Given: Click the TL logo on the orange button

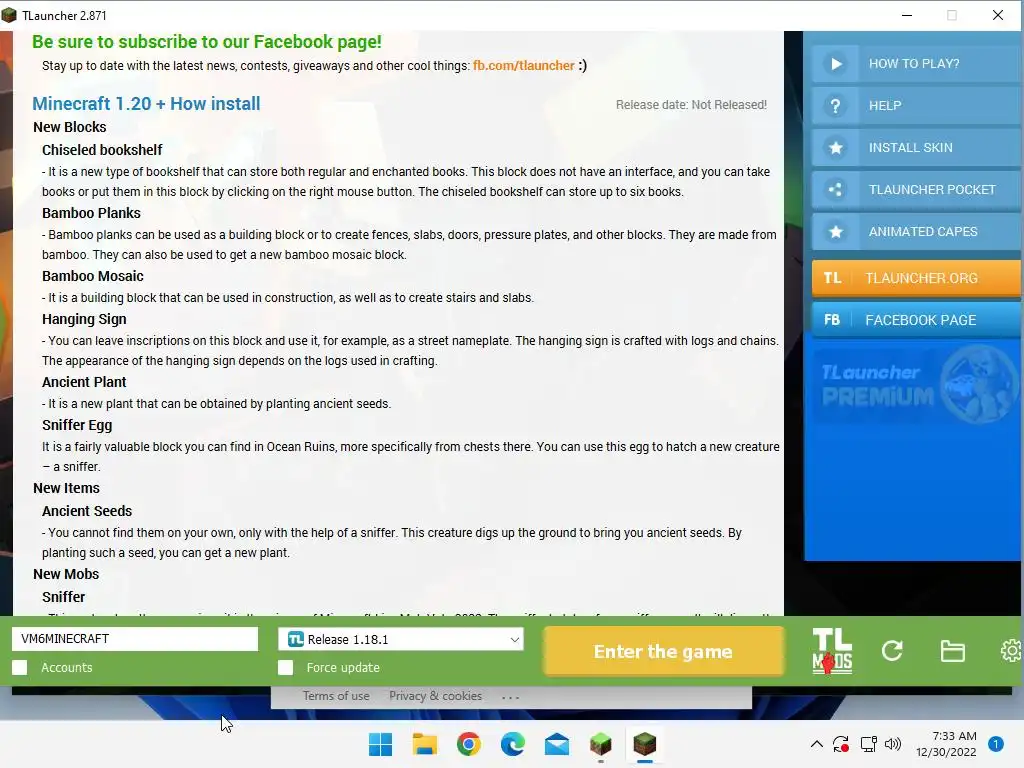Looking at the screenshot, I should point(832,278).
